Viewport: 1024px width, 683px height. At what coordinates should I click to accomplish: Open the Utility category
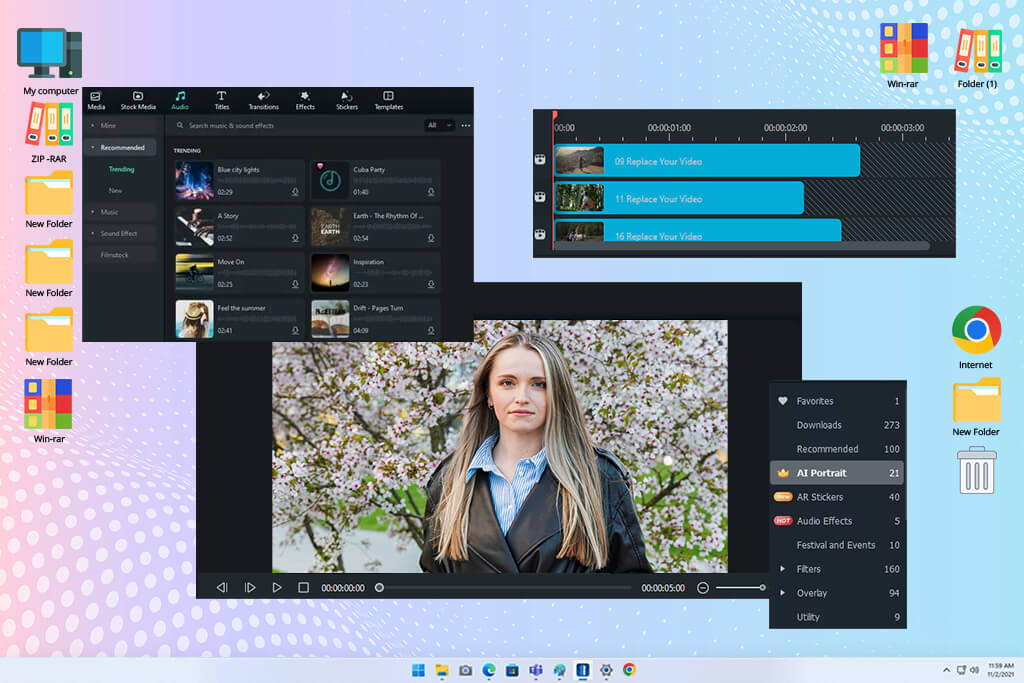coord(838,617)
